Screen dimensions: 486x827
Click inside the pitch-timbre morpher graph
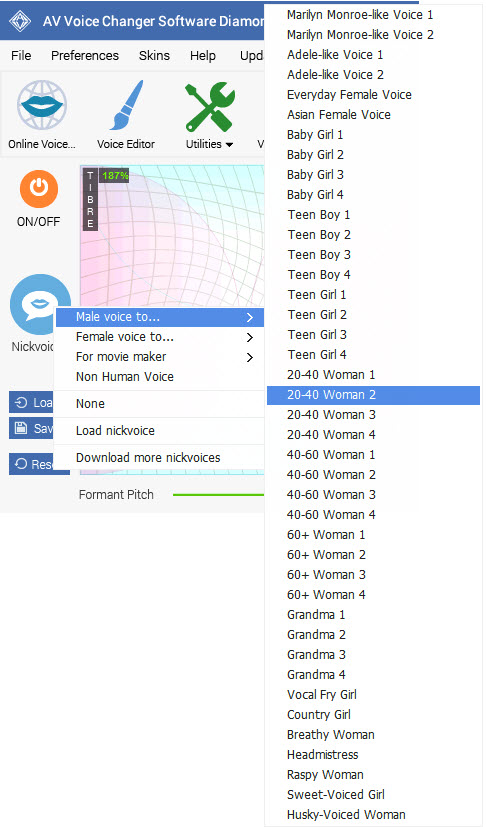pos(174,237)
